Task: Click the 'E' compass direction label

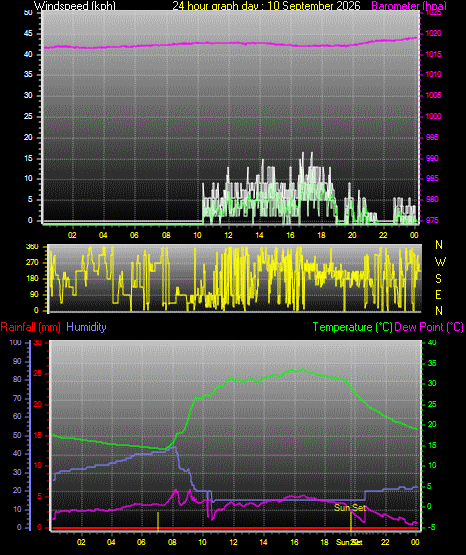Action: click(438, 295)
